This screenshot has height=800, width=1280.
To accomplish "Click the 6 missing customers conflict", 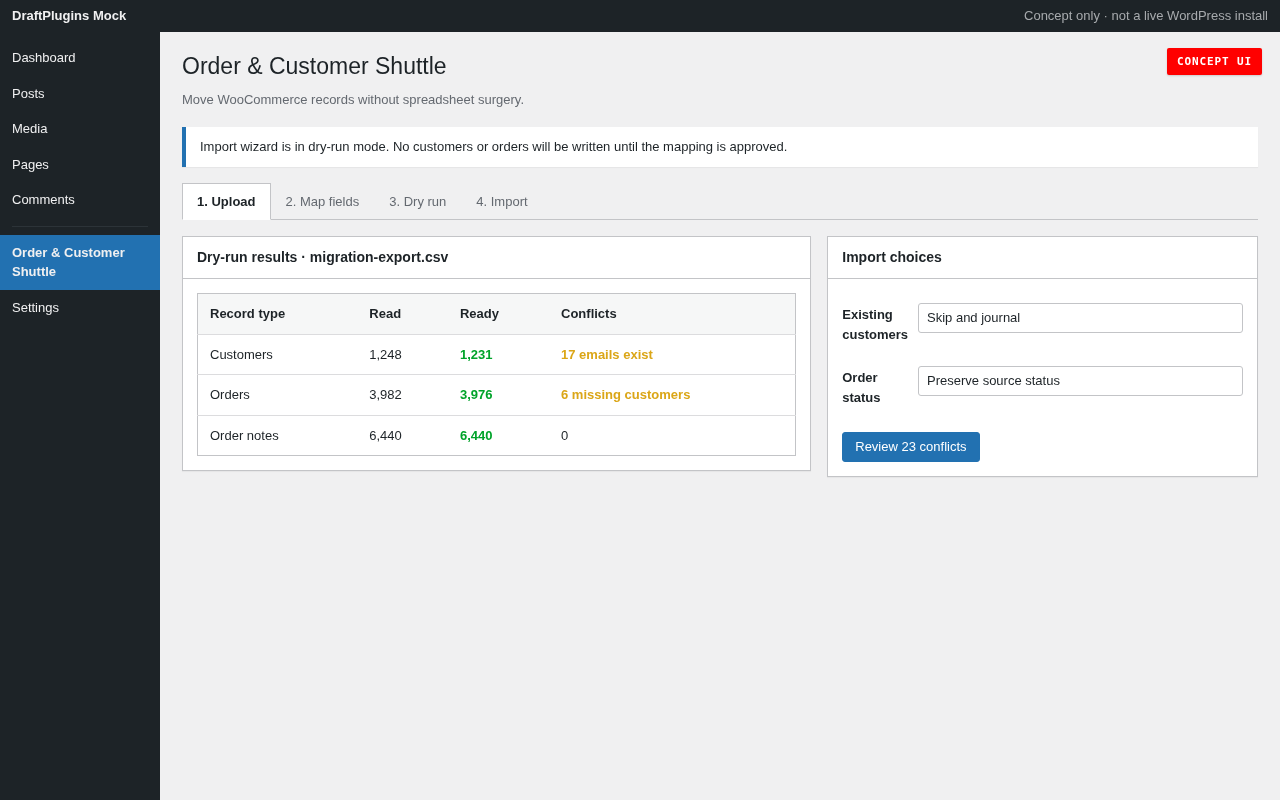I will point(626,395).
